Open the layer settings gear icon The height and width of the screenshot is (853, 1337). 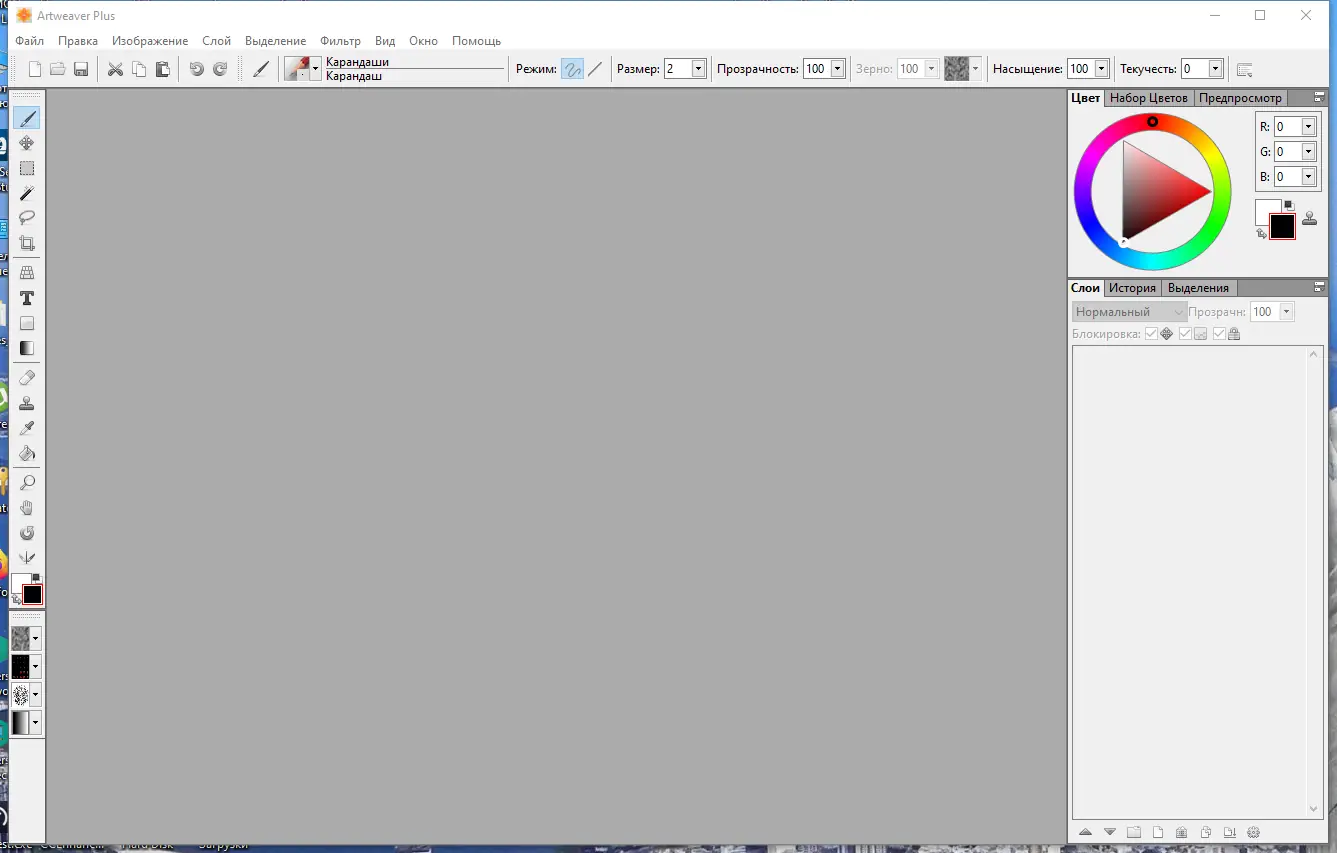click(x=1254, y=831)
